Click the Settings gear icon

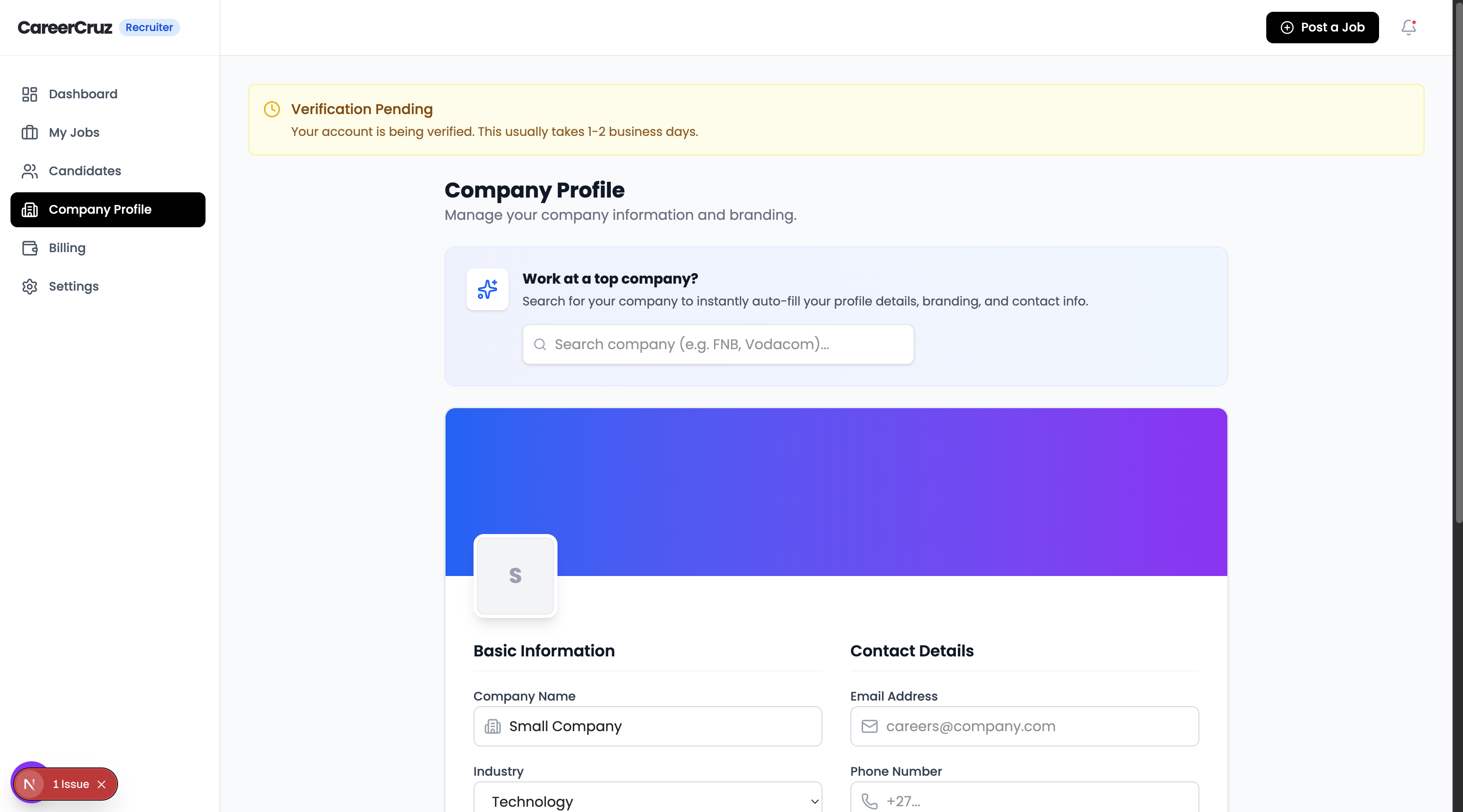pyautogui.click(x=30, y=286)
